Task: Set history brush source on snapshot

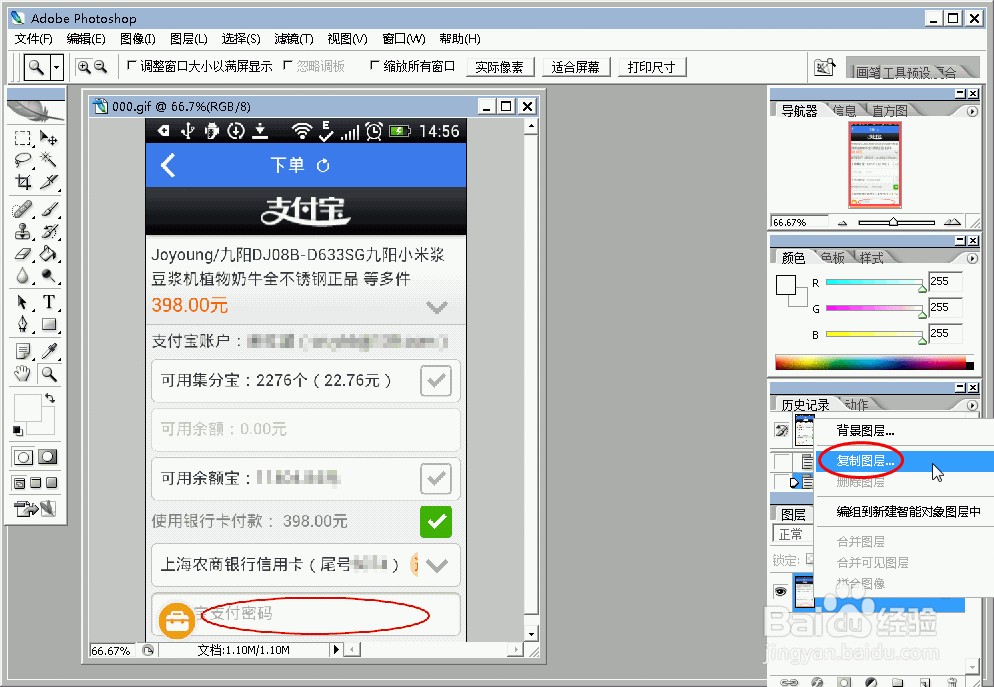Action: [782, 430]
